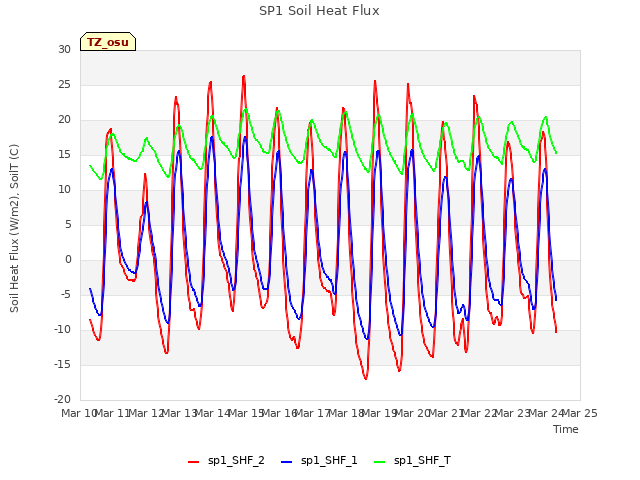Click the Mar 10 x-axis tick label
Viewport: 640px width, 480px height.
click(x=79, y=413)
